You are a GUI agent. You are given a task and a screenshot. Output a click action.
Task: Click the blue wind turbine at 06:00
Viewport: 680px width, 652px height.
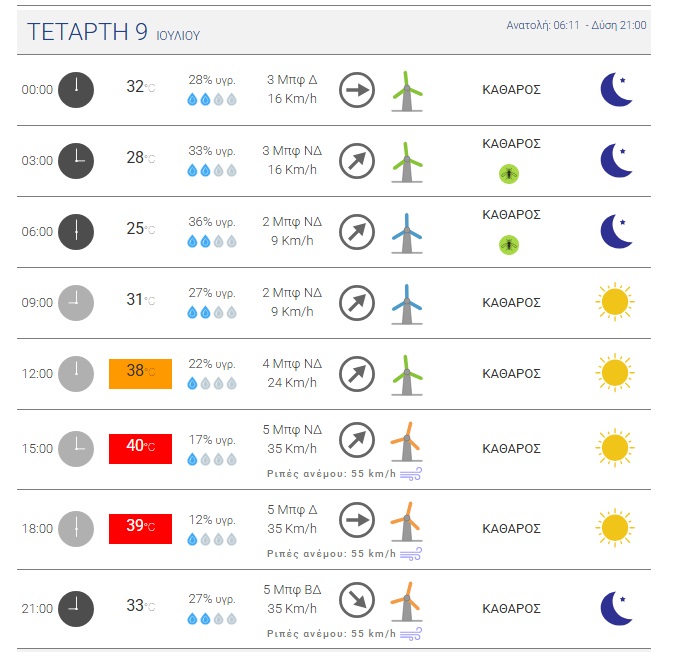click(407, 233)
